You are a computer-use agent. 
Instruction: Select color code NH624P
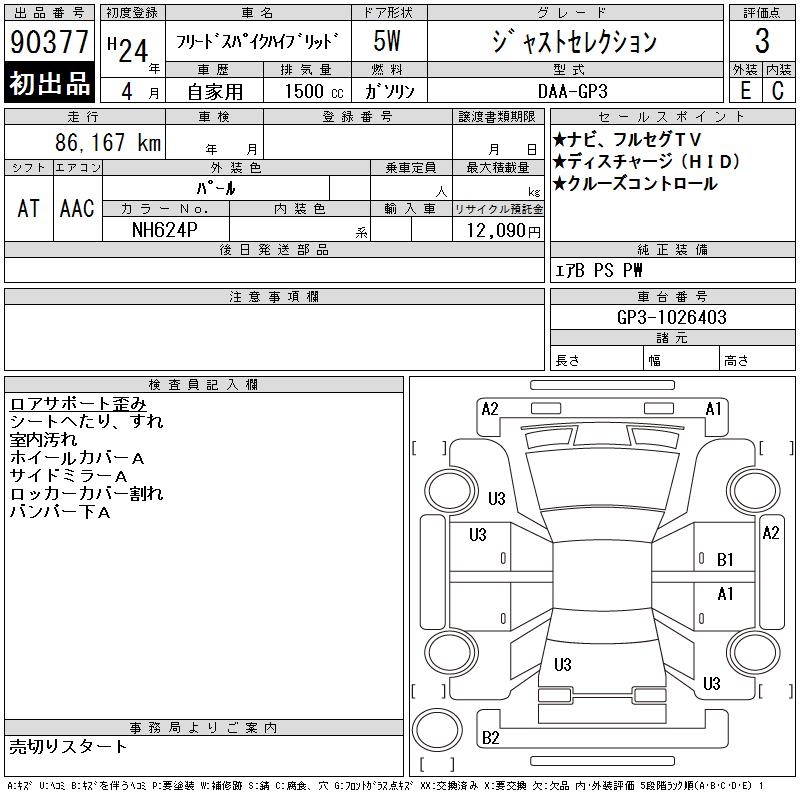[166, 230]
